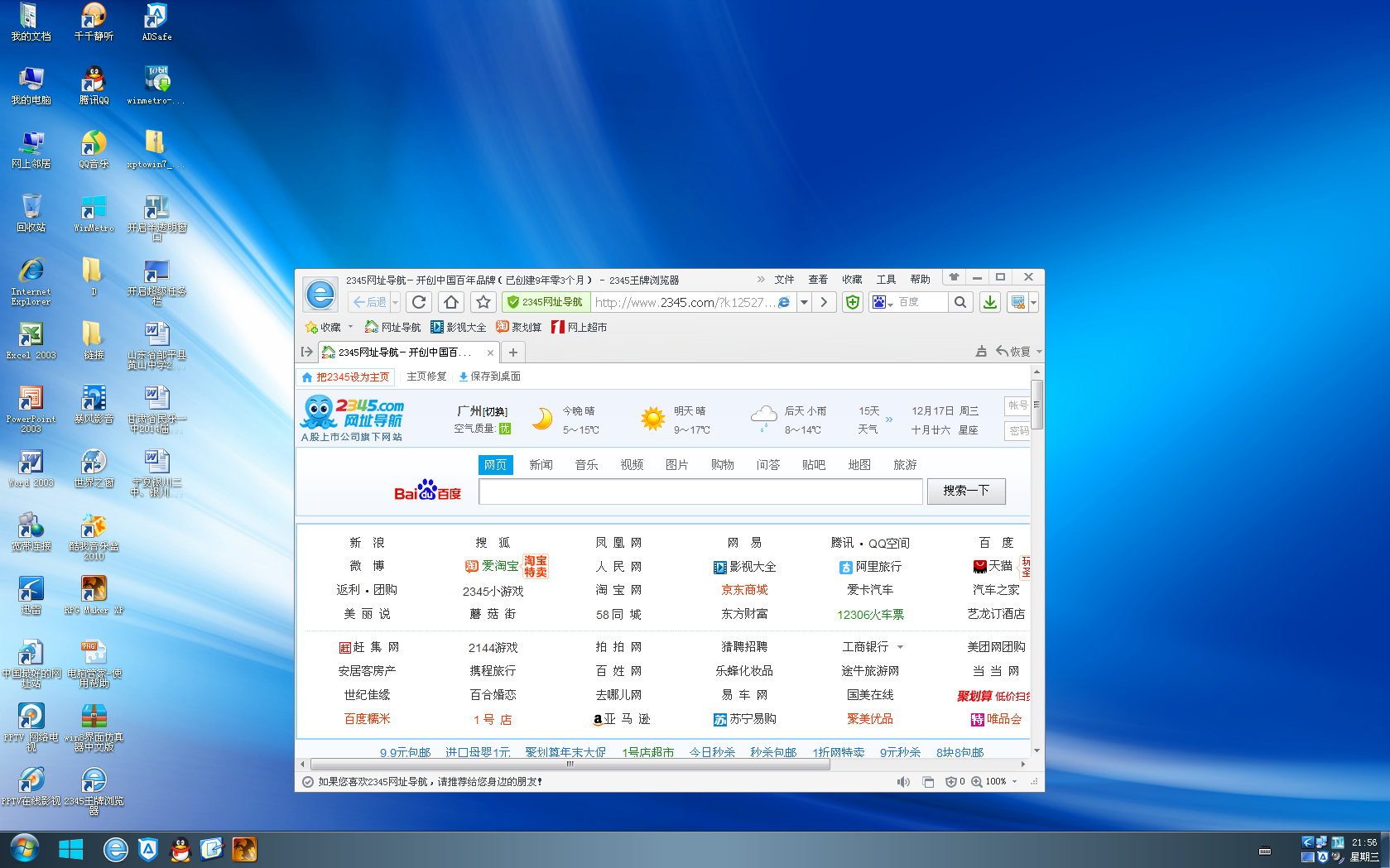Toggle the sidebar panel icon left of tabs
Viewport: 1390px width, 868px height.
307,352
